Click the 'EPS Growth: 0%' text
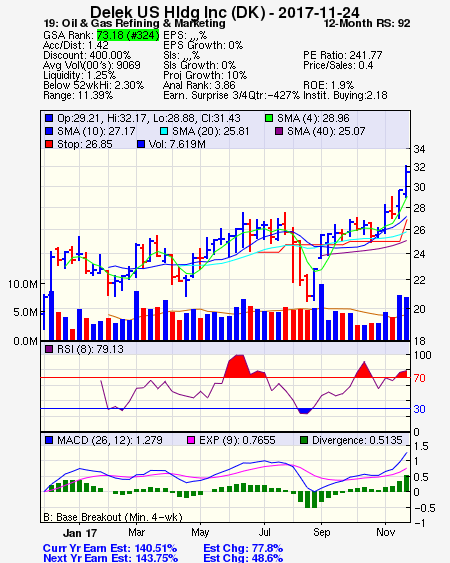 tap(203, 45)
